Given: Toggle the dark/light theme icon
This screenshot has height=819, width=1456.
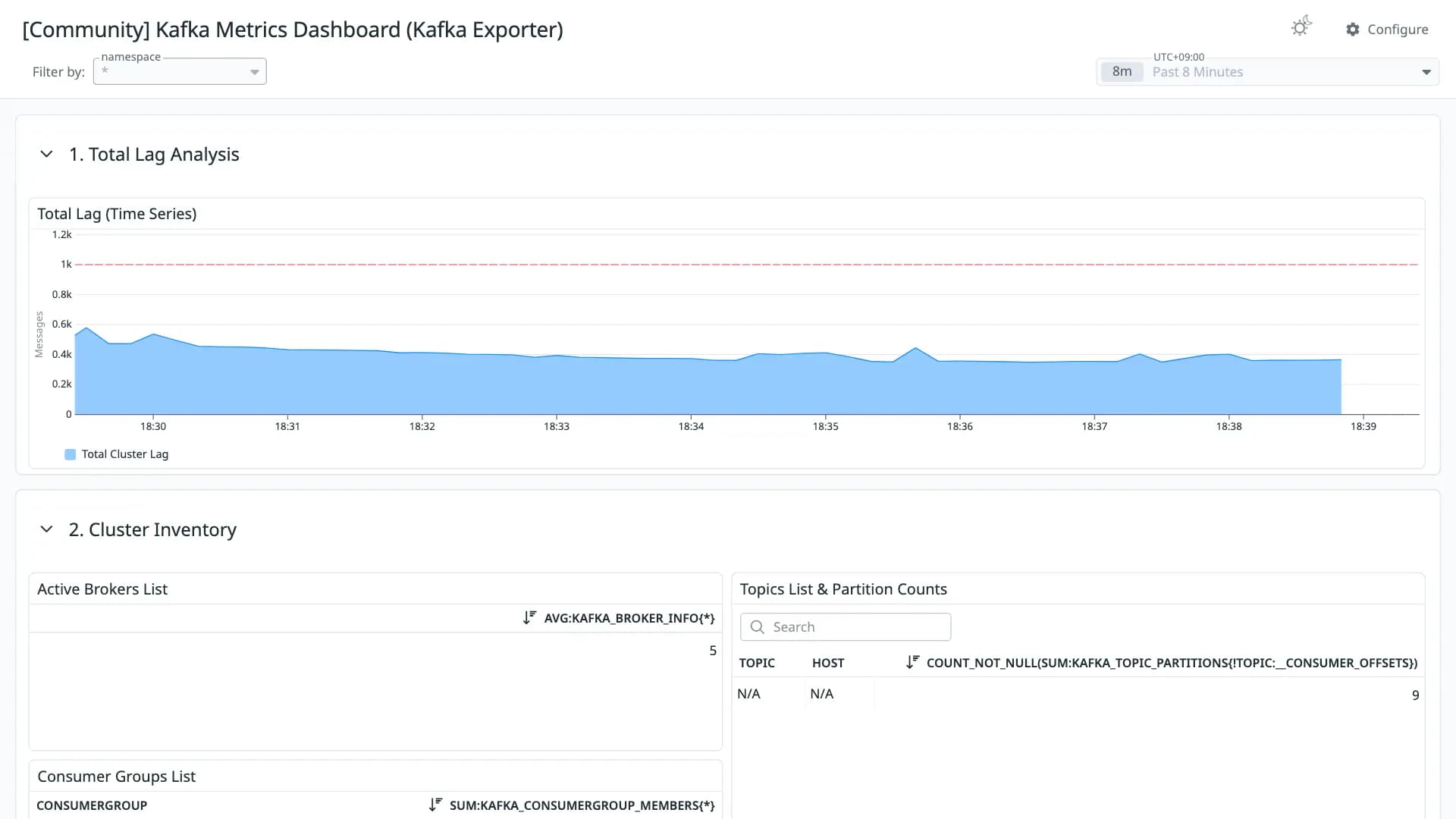Looking at the screenshot, I should point(1301,27).
